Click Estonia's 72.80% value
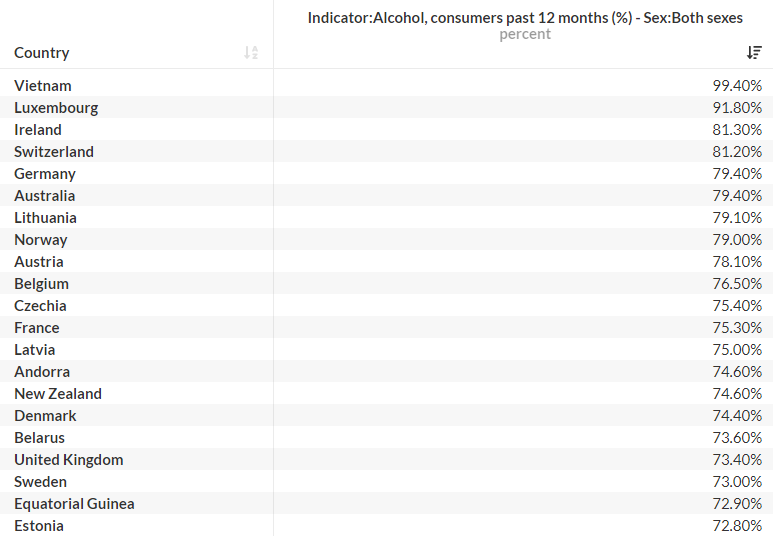The width and height of the screenshot is (773, 536). (737, 526)
